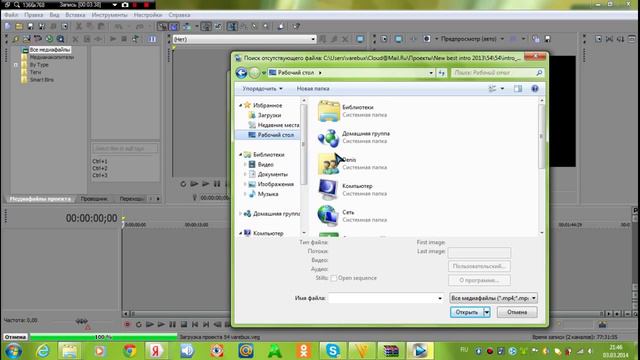Image resolution: width=640 pixels, height=360 pixels.
Task: Open the Правка menu
Action: tap(33, 15)
